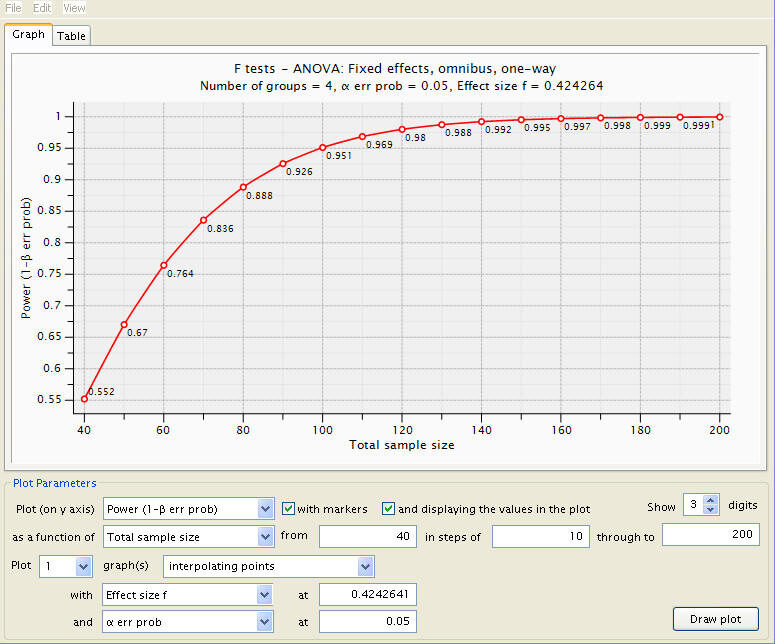775x644 pixels.
Task: Click the 'Total sample size' x-axis label
Action: coord(402,445)
